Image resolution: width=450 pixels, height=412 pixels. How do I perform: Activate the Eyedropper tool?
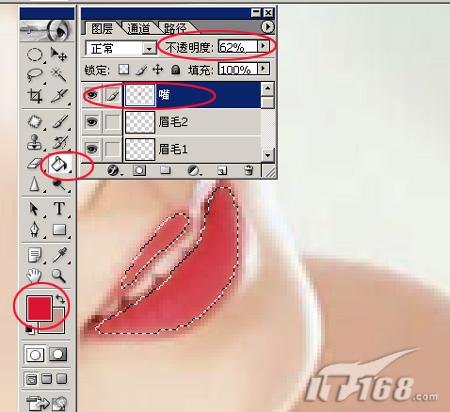click(59, 255)
